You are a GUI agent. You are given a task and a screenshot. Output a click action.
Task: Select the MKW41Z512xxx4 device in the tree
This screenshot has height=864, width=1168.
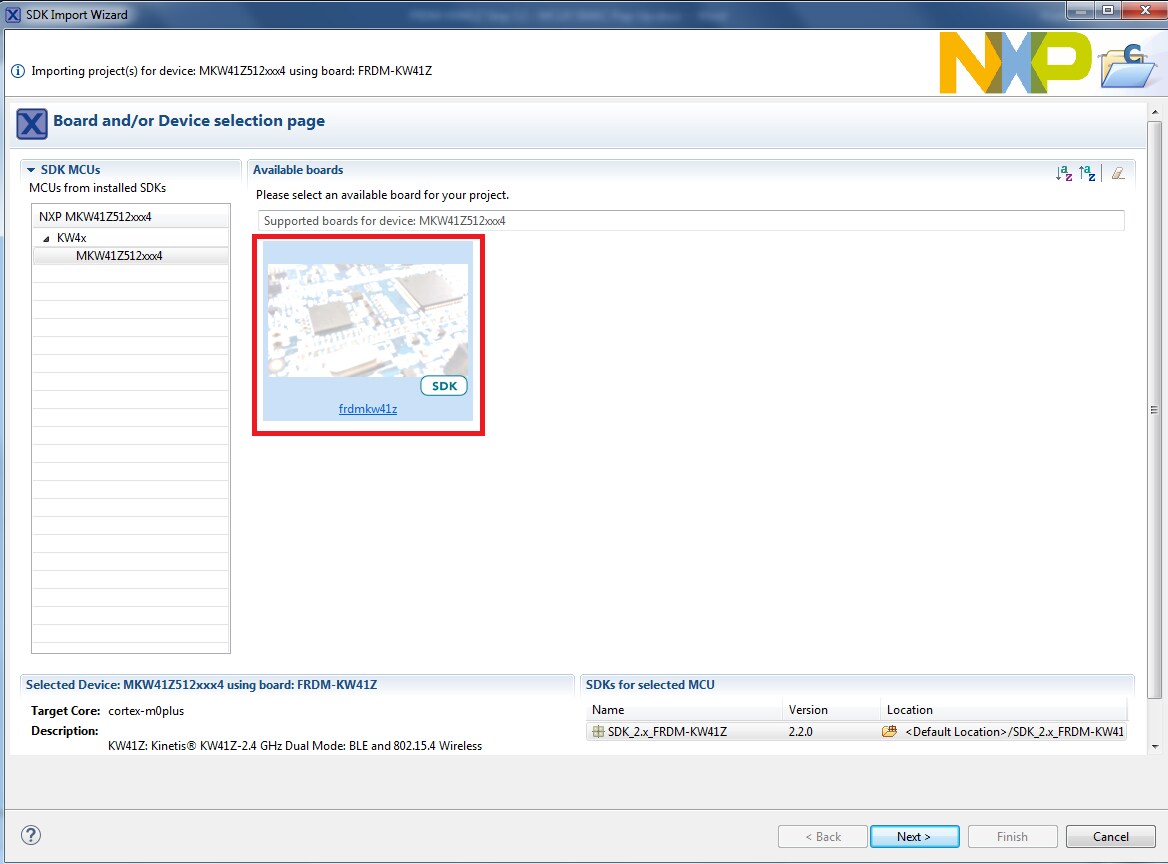pos(119,256)
